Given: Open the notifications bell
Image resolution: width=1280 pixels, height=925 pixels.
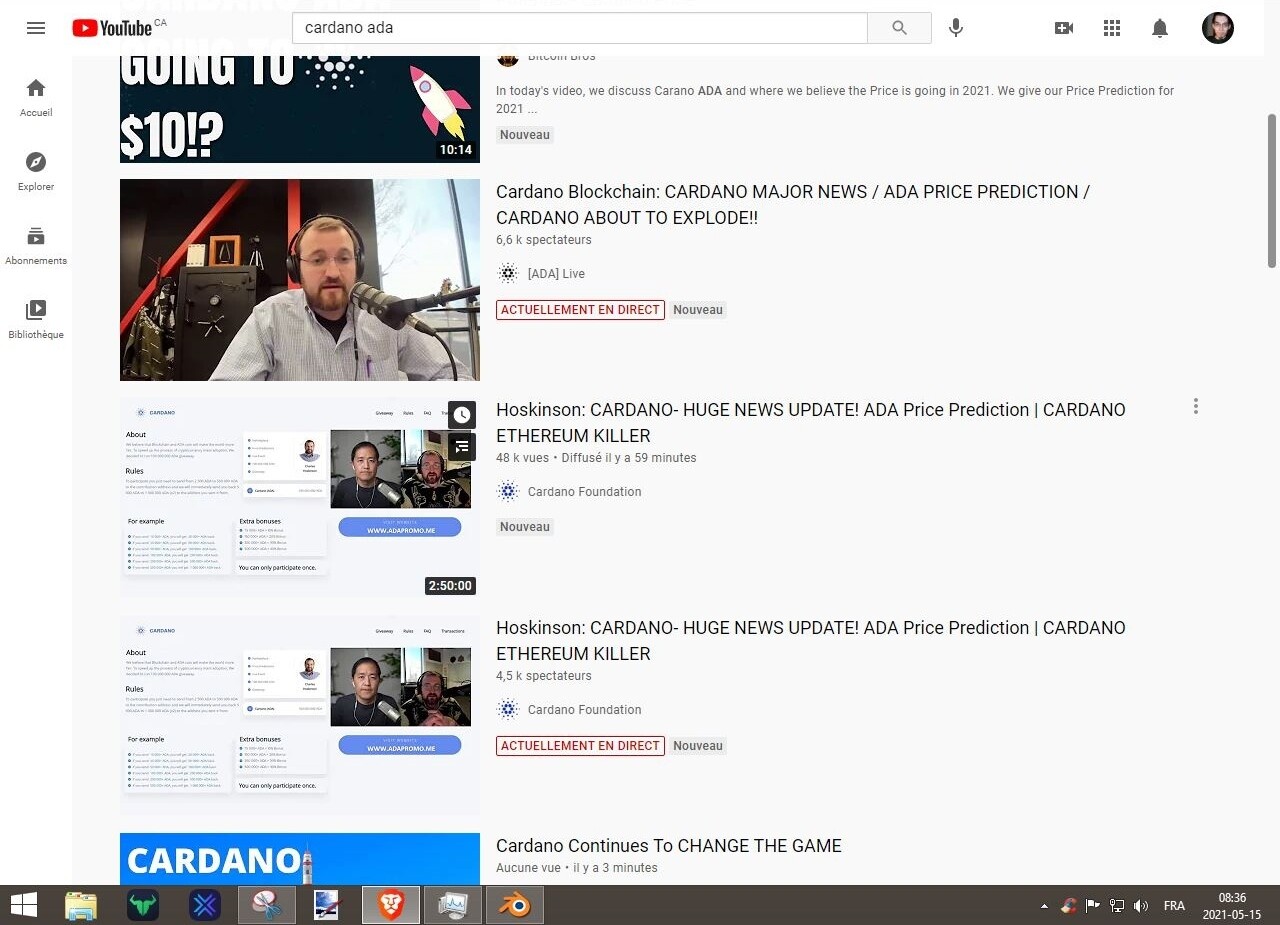Looking at the screenshot, I should click(1160, 28).
